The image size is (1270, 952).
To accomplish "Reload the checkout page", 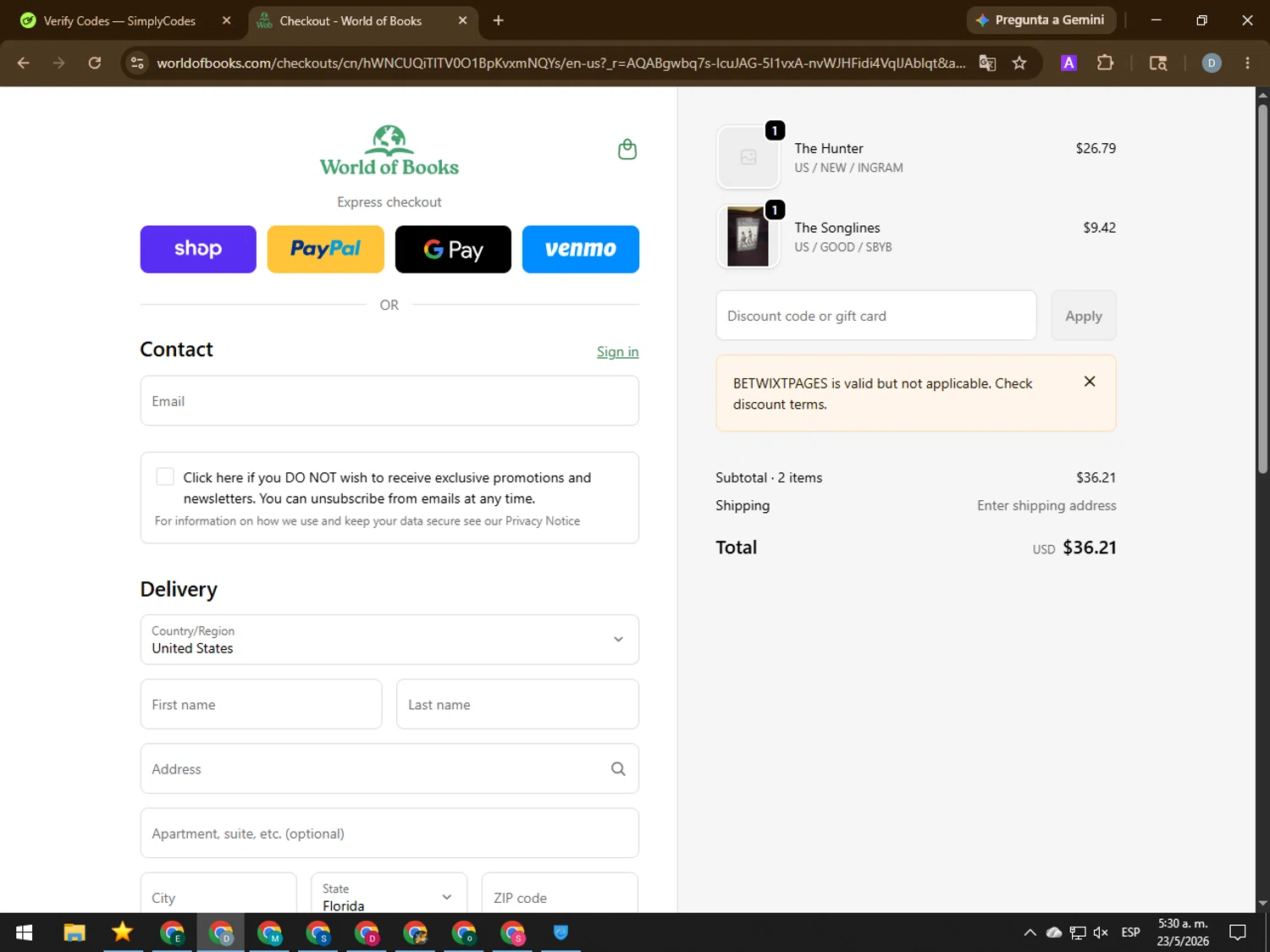I will [x=95, y=63].
